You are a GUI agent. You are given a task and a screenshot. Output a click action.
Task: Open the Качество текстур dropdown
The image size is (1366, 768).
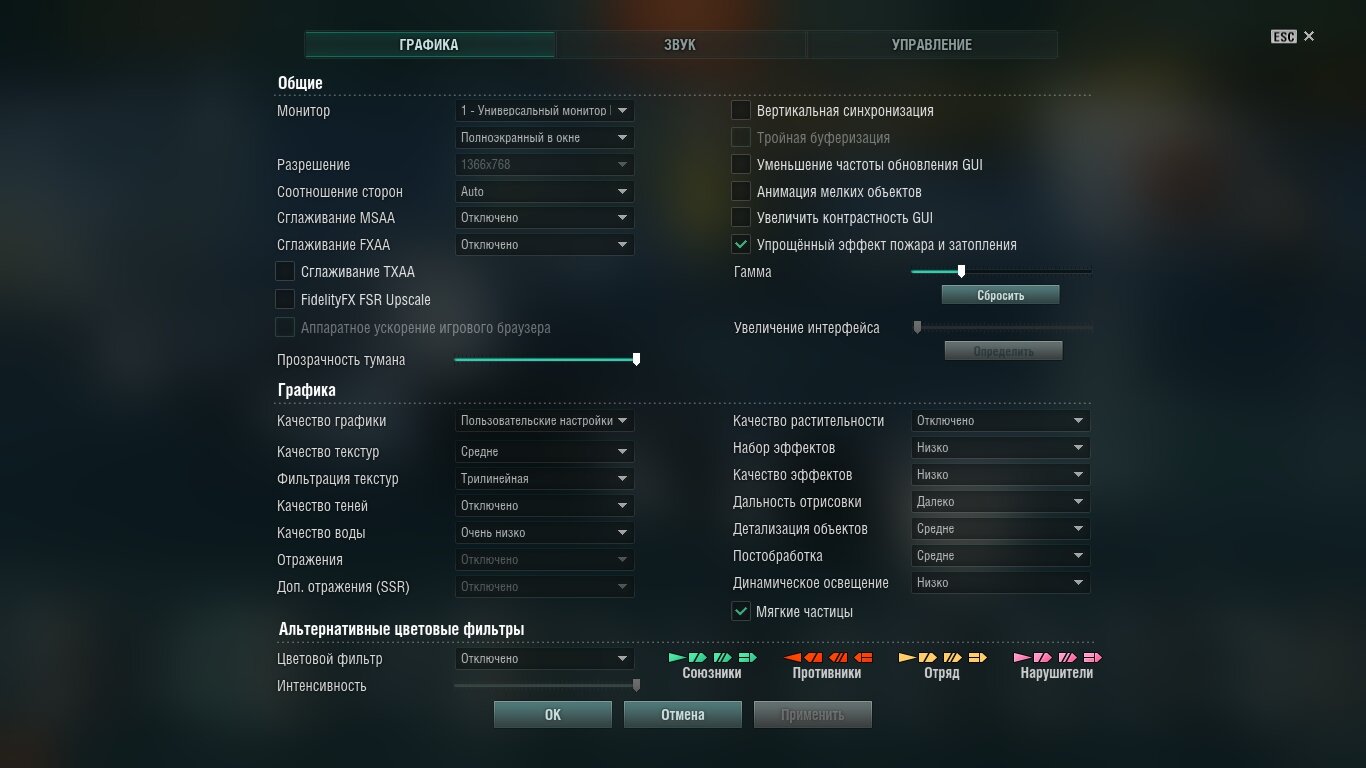pos(545,452)
